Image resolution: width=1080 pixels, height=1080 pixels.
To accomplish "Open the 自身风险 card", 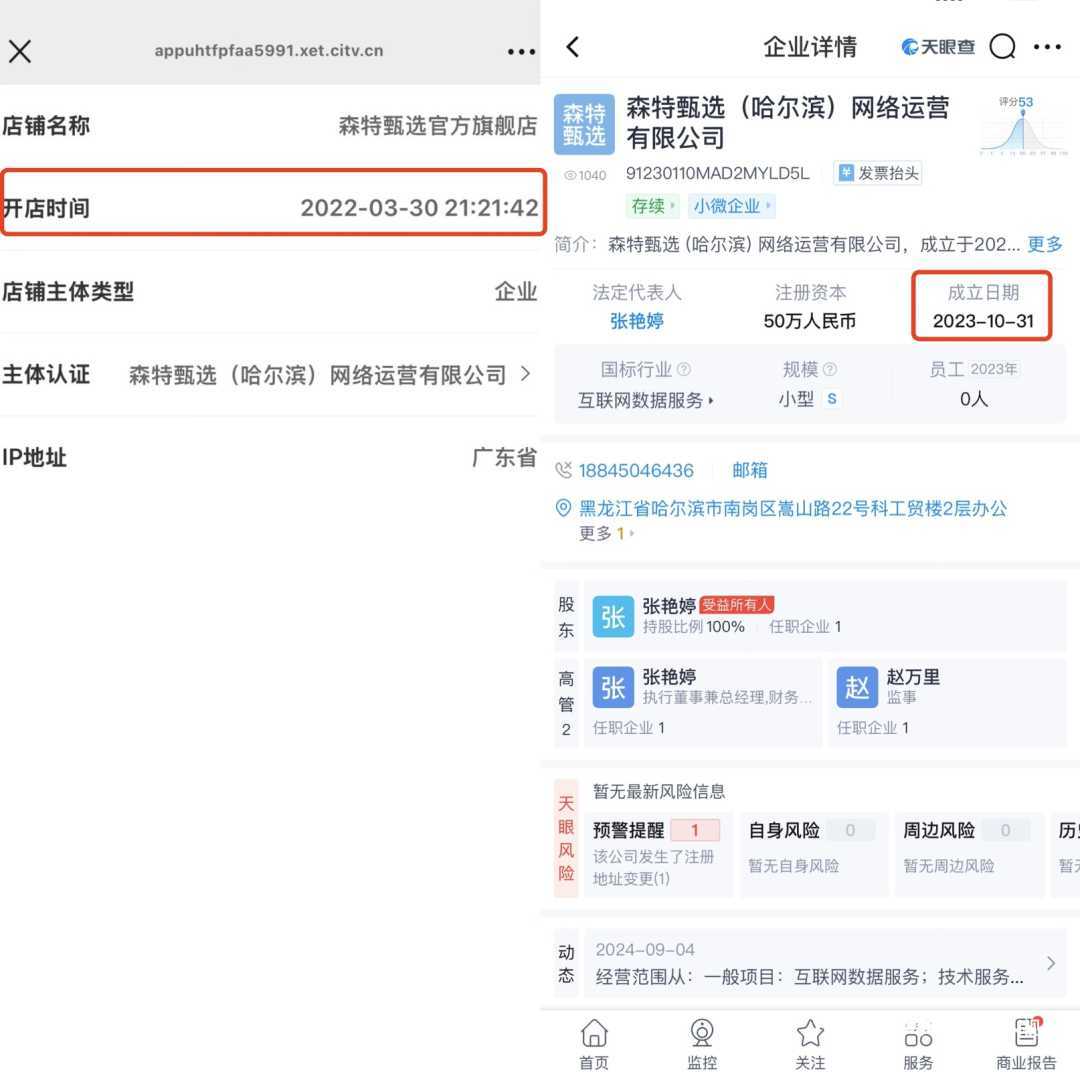I will point(814,854).
